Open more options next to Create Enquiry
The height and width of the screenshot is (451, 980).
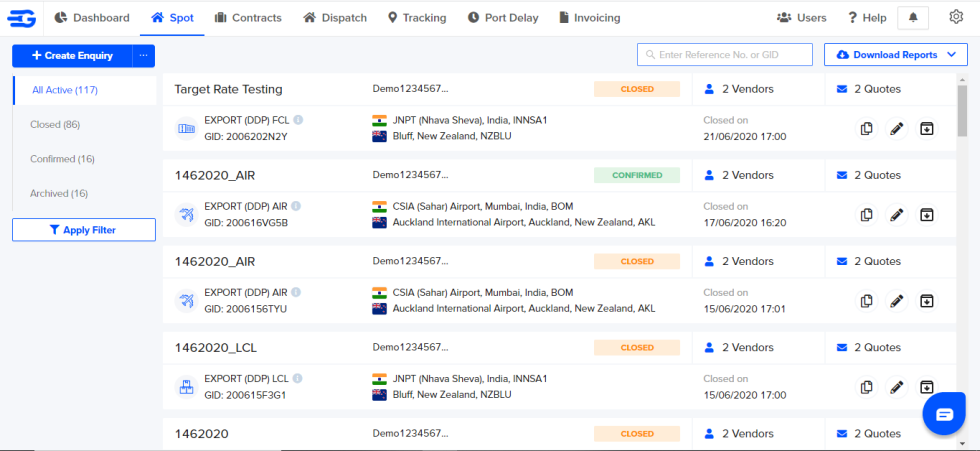point(143,56)
